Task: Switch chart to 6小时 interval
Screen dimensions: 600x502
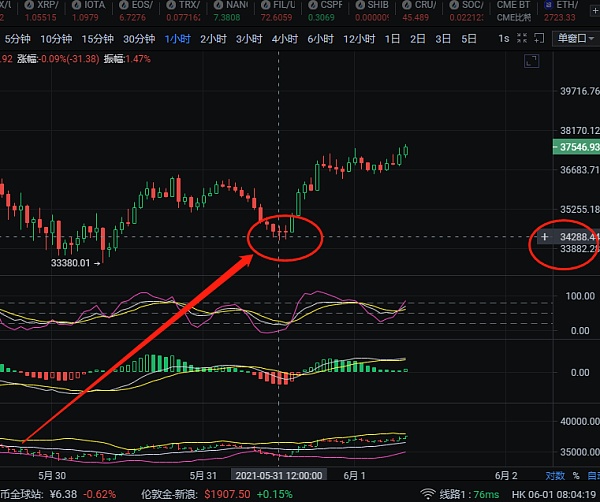Action: (x=321, y=39)
